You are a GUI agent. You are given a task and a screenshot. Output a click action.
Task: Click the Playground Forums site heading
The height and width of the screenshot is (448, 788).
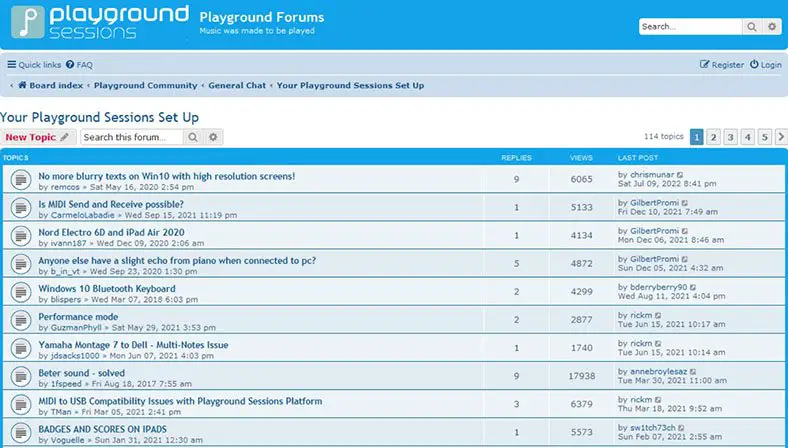(262, 18)
